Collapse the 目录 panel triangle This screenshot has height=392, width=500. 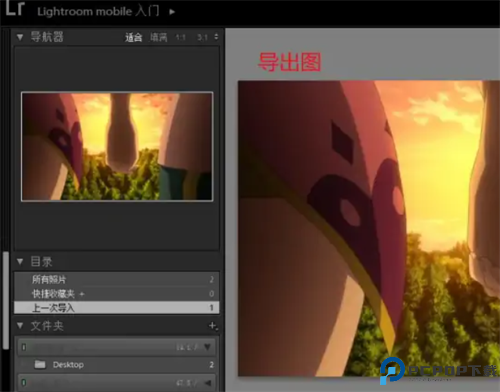click(20, 262)
